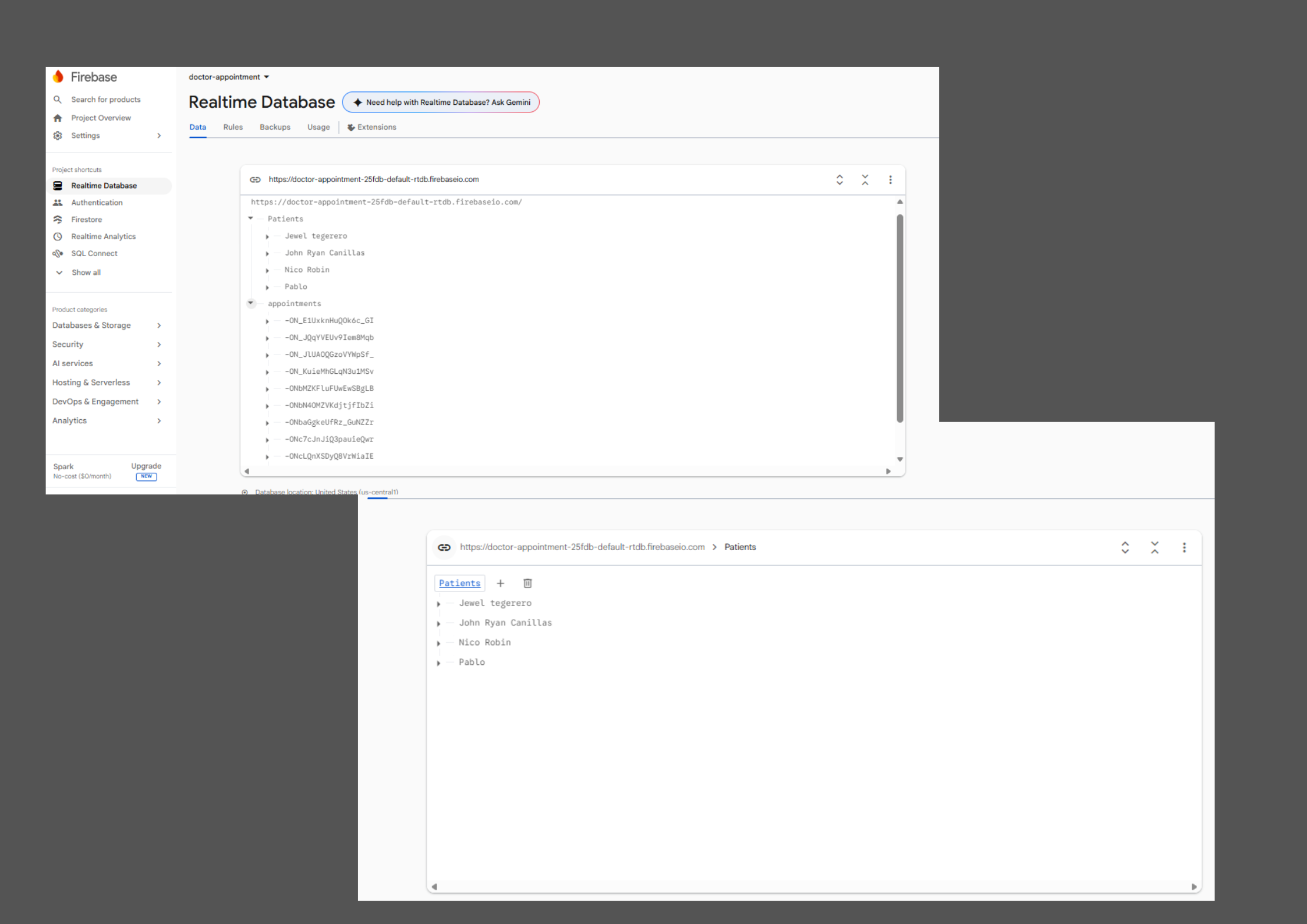Viewport: 1307px width, 924px height.
Task: Click the Search for products field
Action: [106, 100]
